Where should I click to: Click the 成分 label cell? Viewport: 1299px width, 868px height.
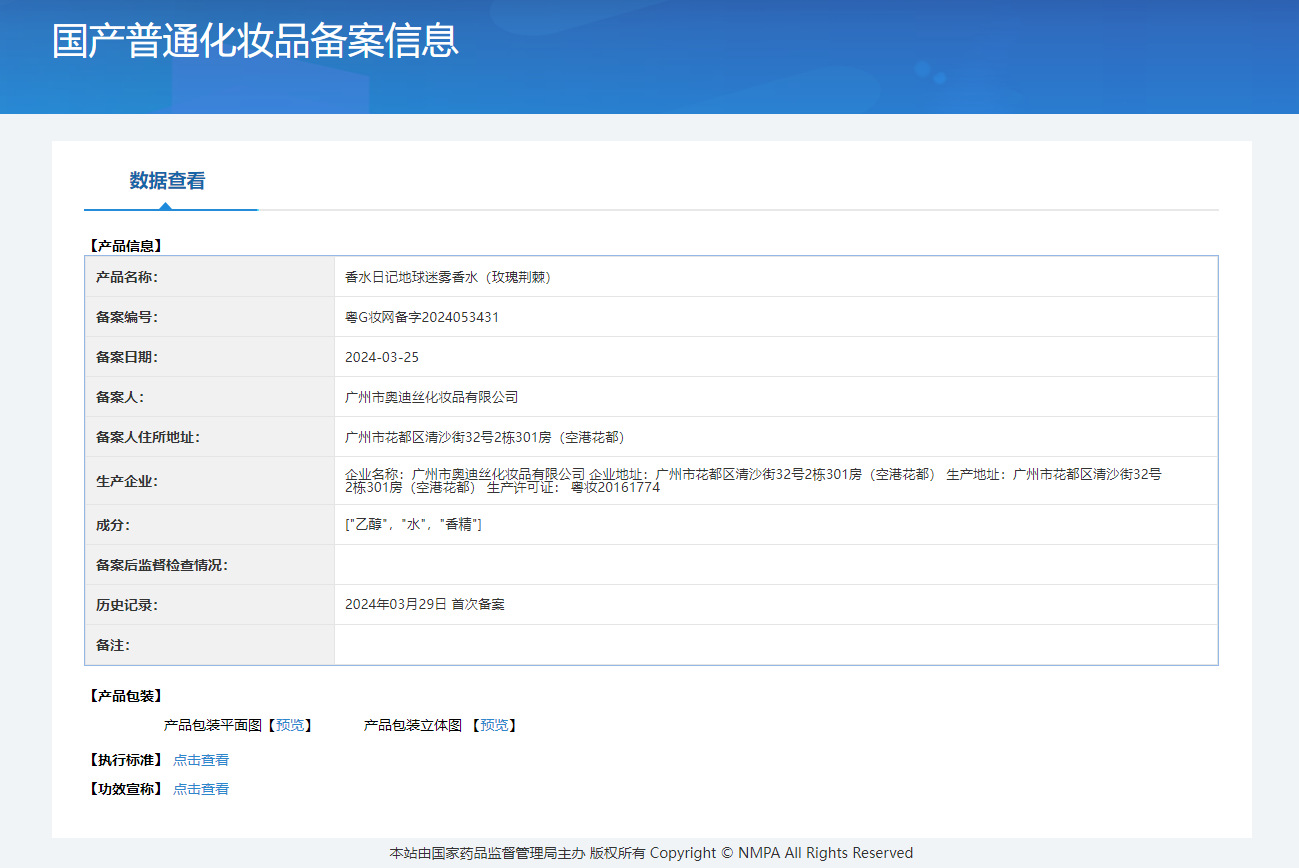(x=210, y=525)
